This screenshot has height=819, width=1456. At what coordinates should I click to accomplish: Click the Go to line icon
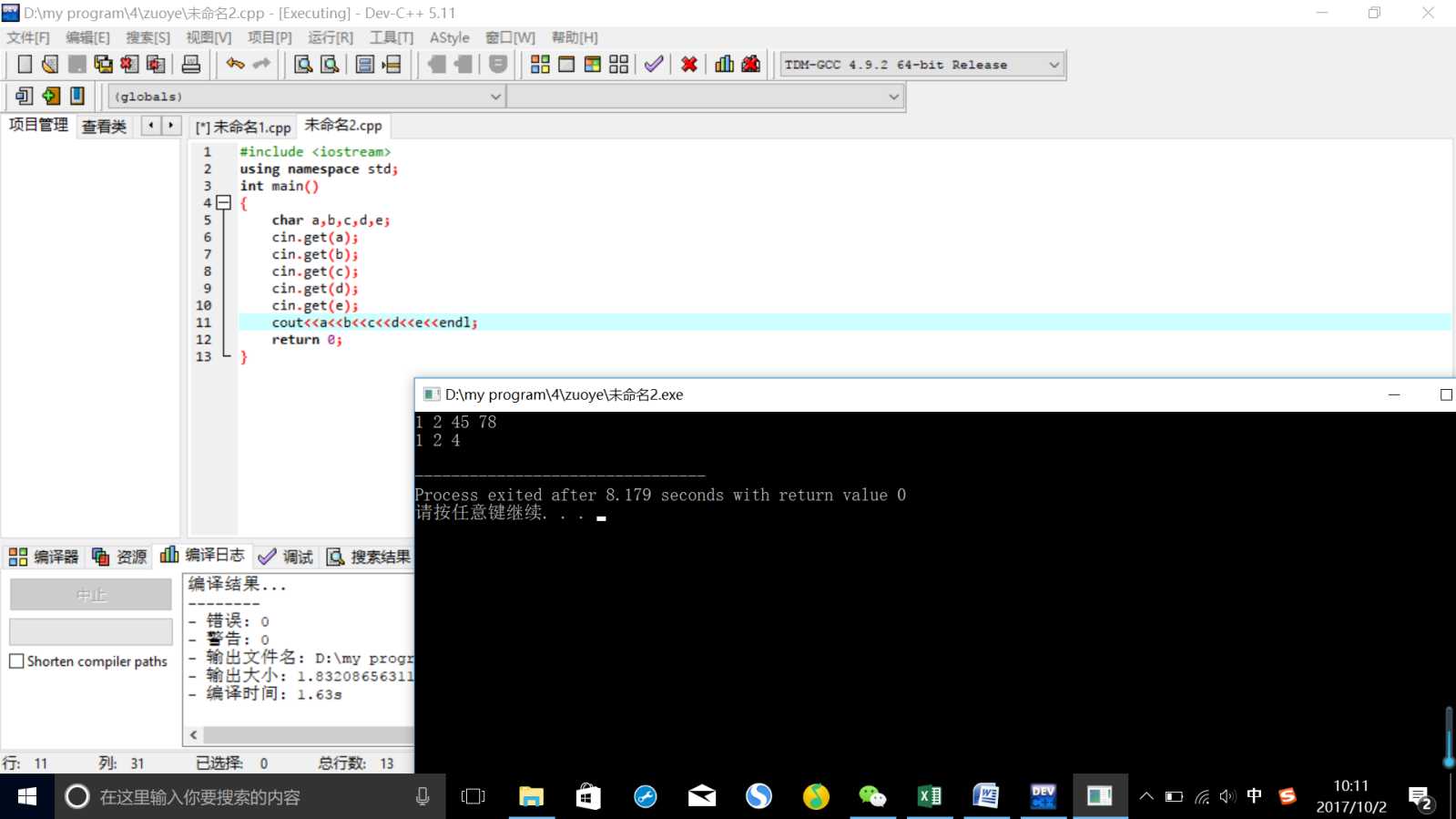[x=392, y=64]
